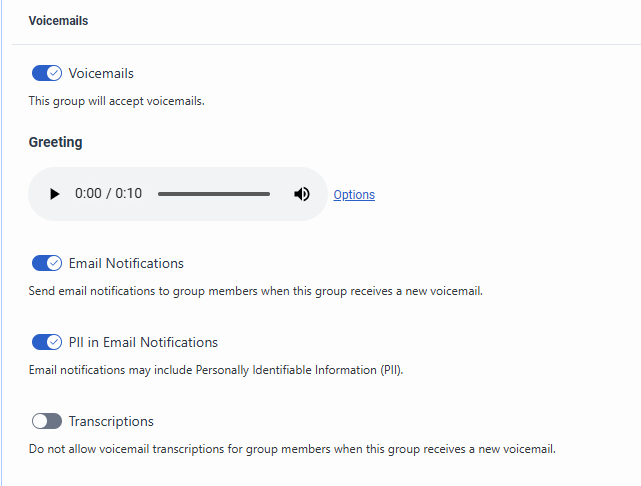Open the greeting Options link
This screenshot has height=486, width=641.
354,195
